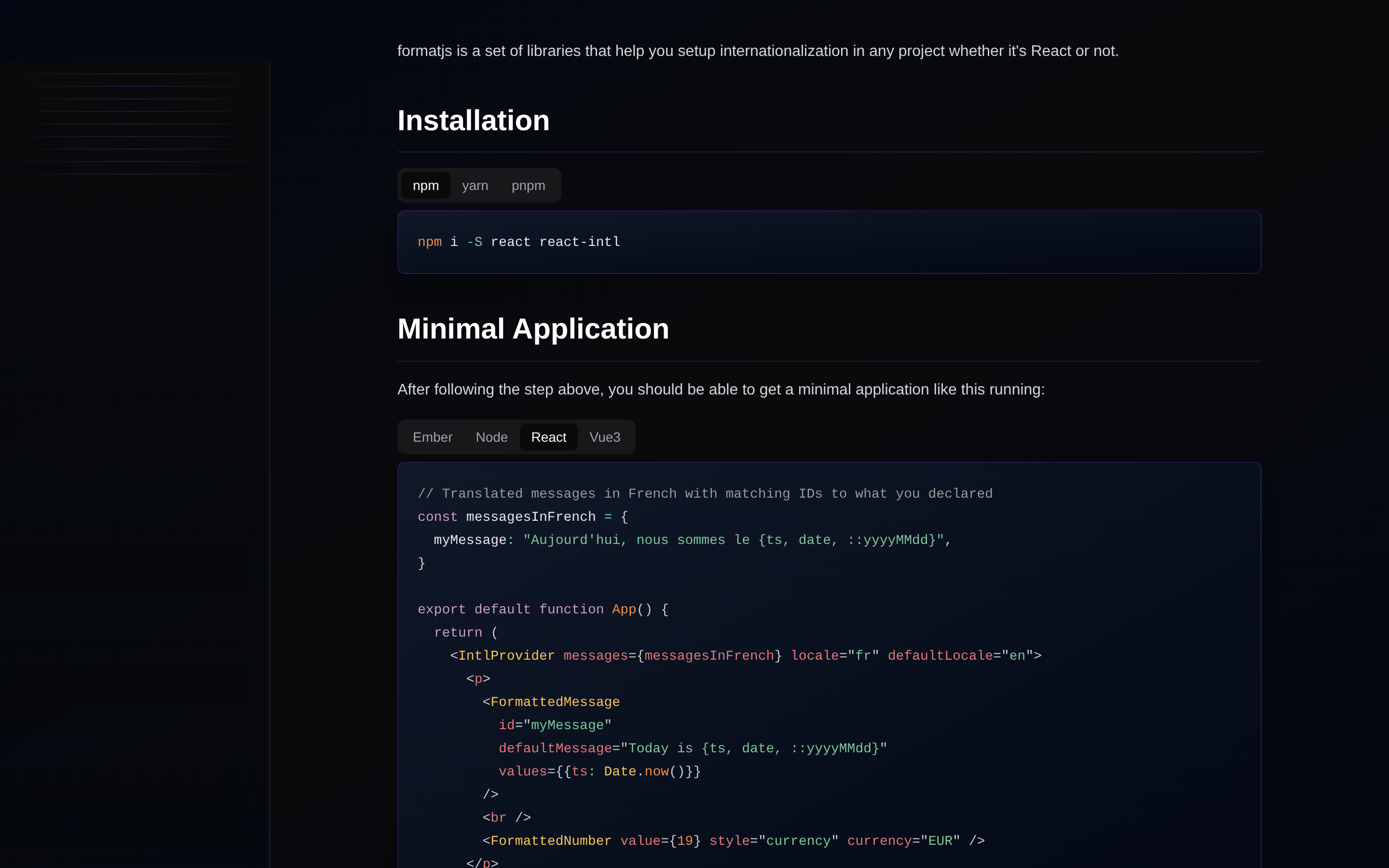The image size is (1389, 868).
Task: Select the npm install tab
Action: (425, 186)
